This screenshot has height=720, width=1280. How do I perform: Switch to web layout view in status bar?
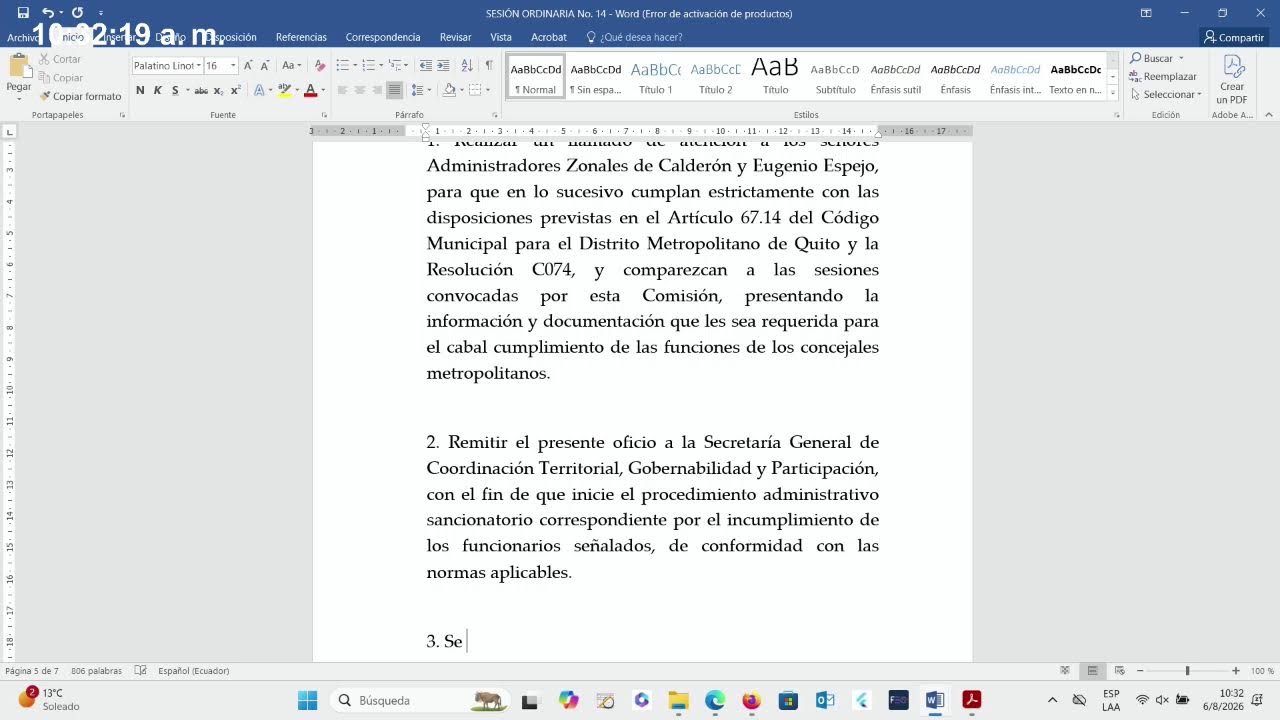(x=1119, y=670)
